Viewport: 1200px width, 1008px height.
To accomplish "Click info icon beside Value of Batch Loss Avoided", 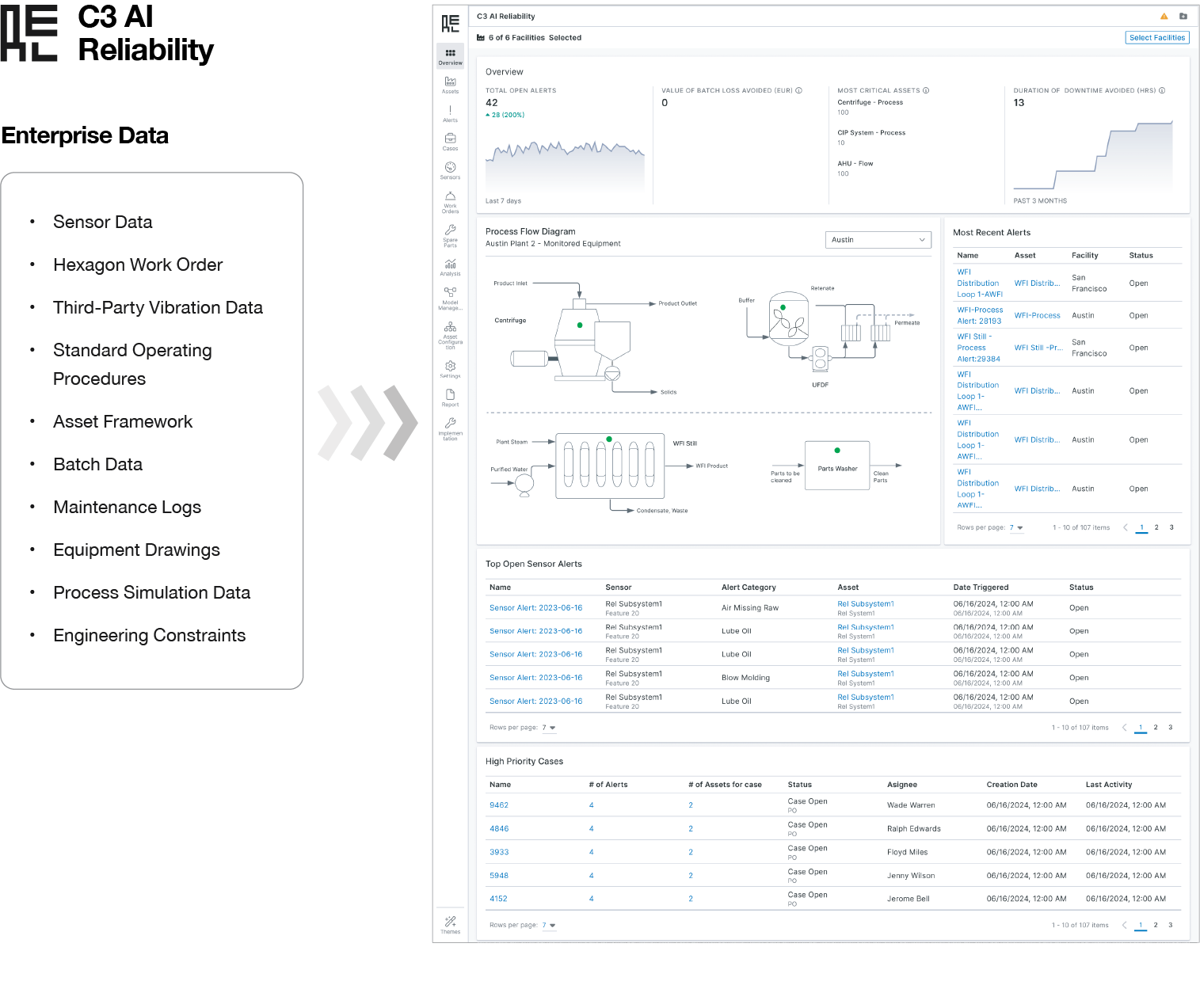I will pos(798,90).
